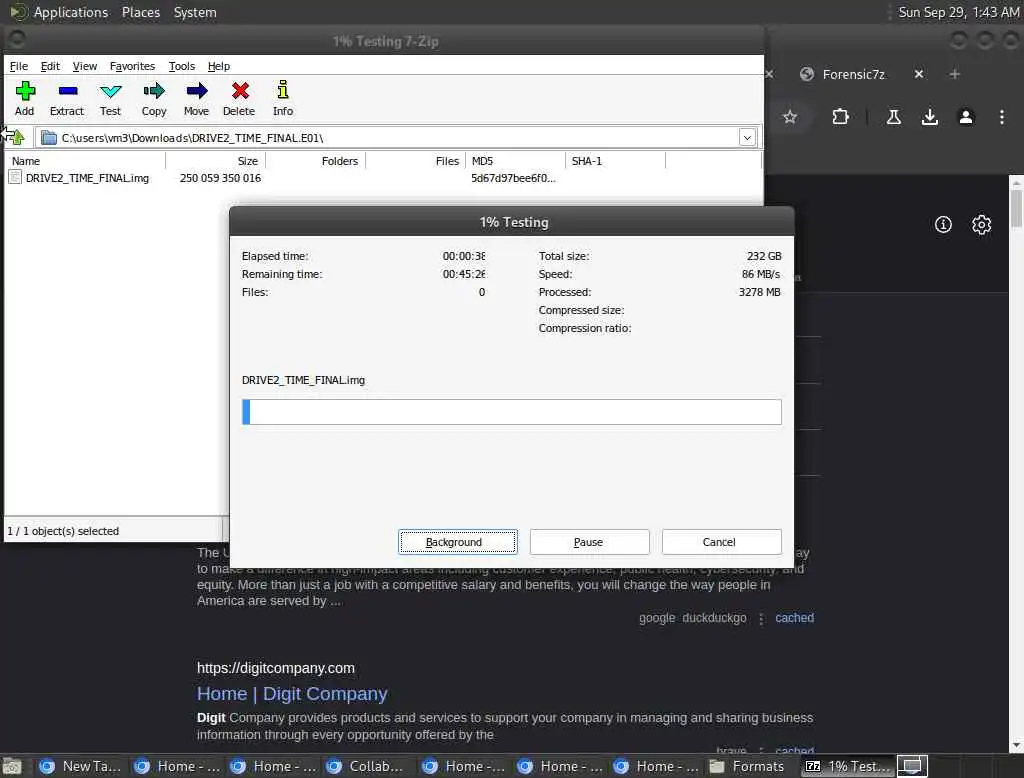Open the File menu

point(19,66)
